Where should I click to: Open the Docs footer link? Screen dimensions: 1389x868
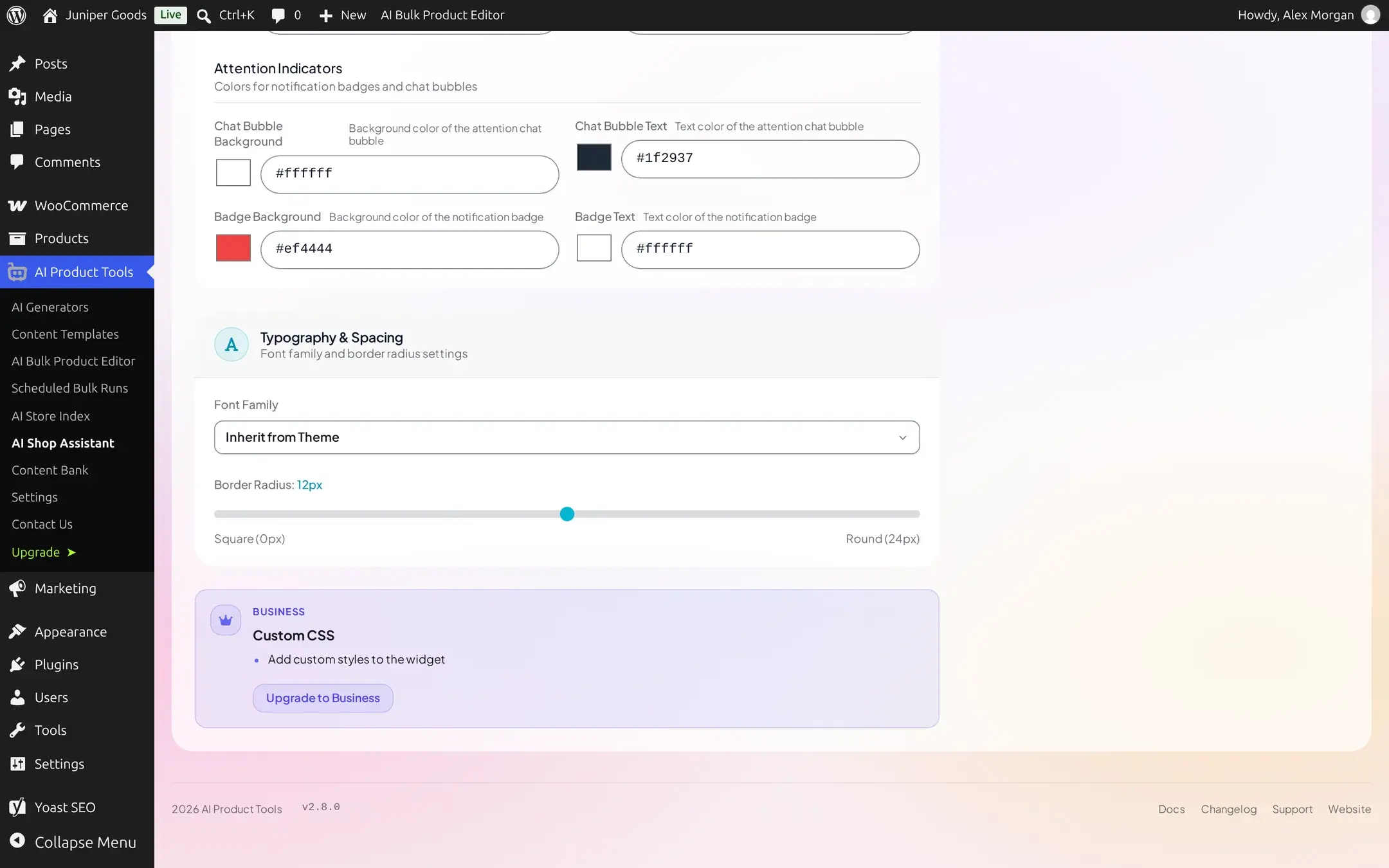click(1171, 809)
